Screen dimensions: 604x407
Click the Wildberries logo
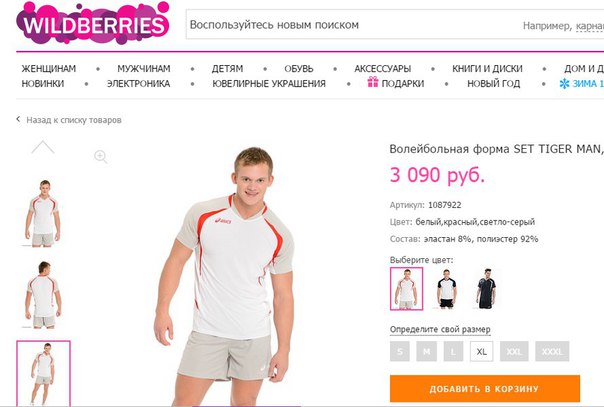point(93,23)
